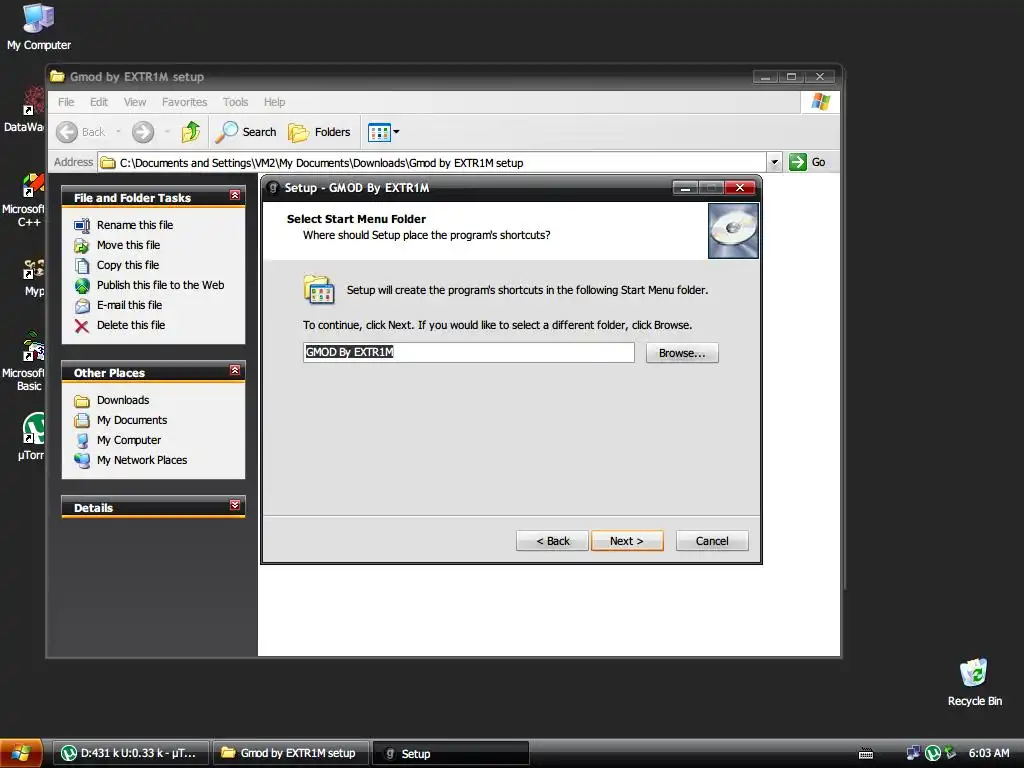The image size is (1024, 768).
Task: Click Move this file
Action: click(x=128, y=245)
